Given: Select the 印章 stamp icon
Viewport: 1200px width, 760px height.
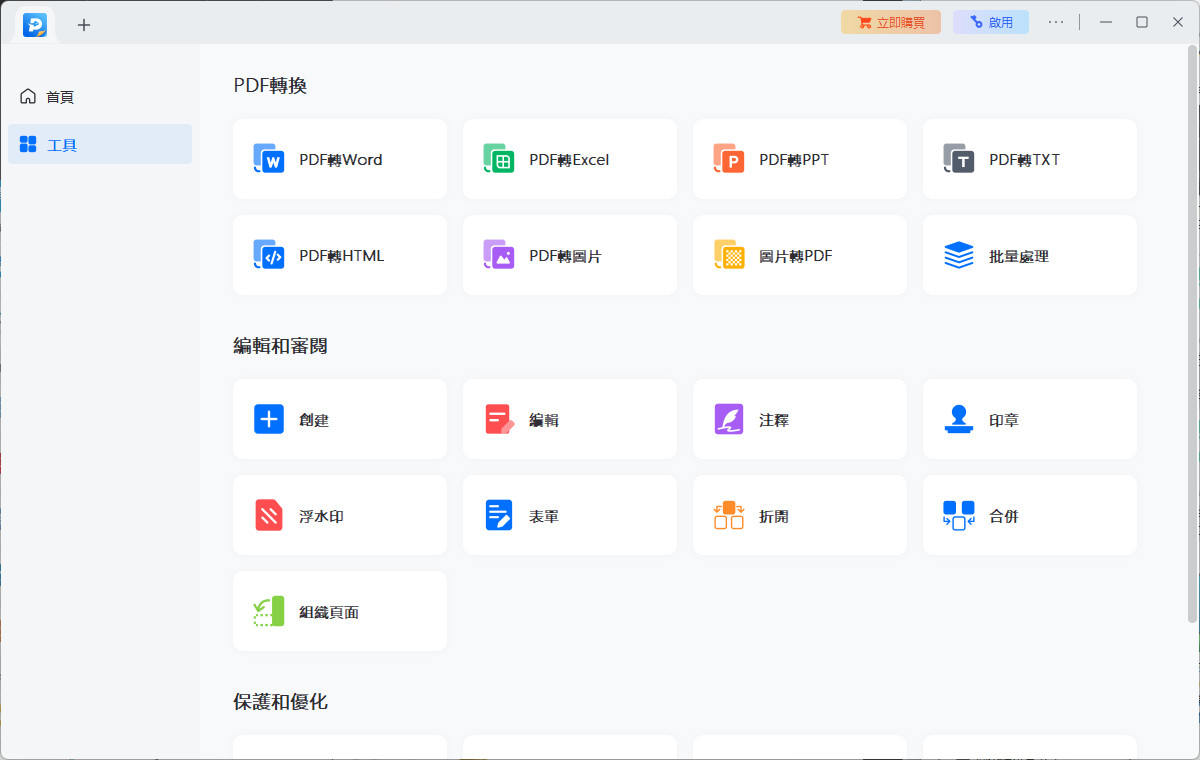Looking at the screenshot, I should [959, 419].
